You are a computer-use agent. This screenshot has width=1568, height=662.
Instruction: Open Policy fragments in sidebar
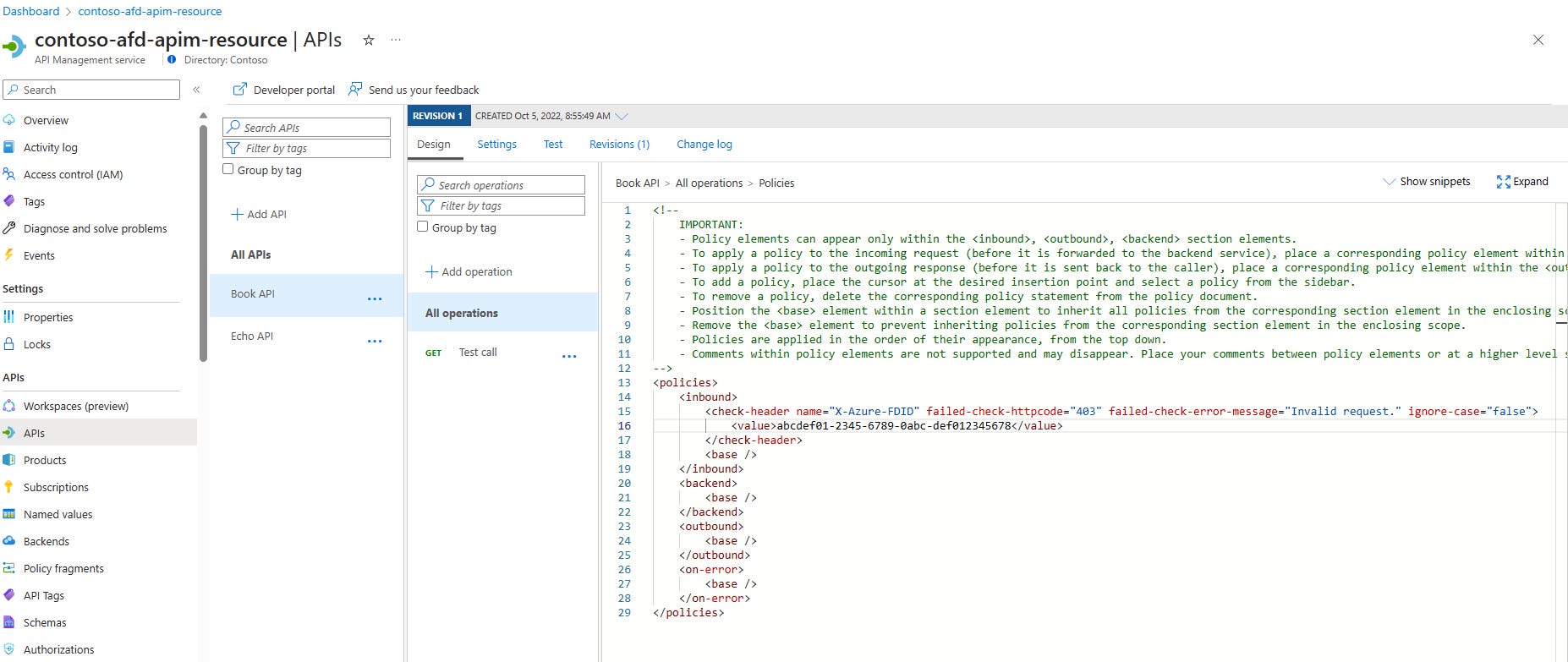click(x=63, y=568)
